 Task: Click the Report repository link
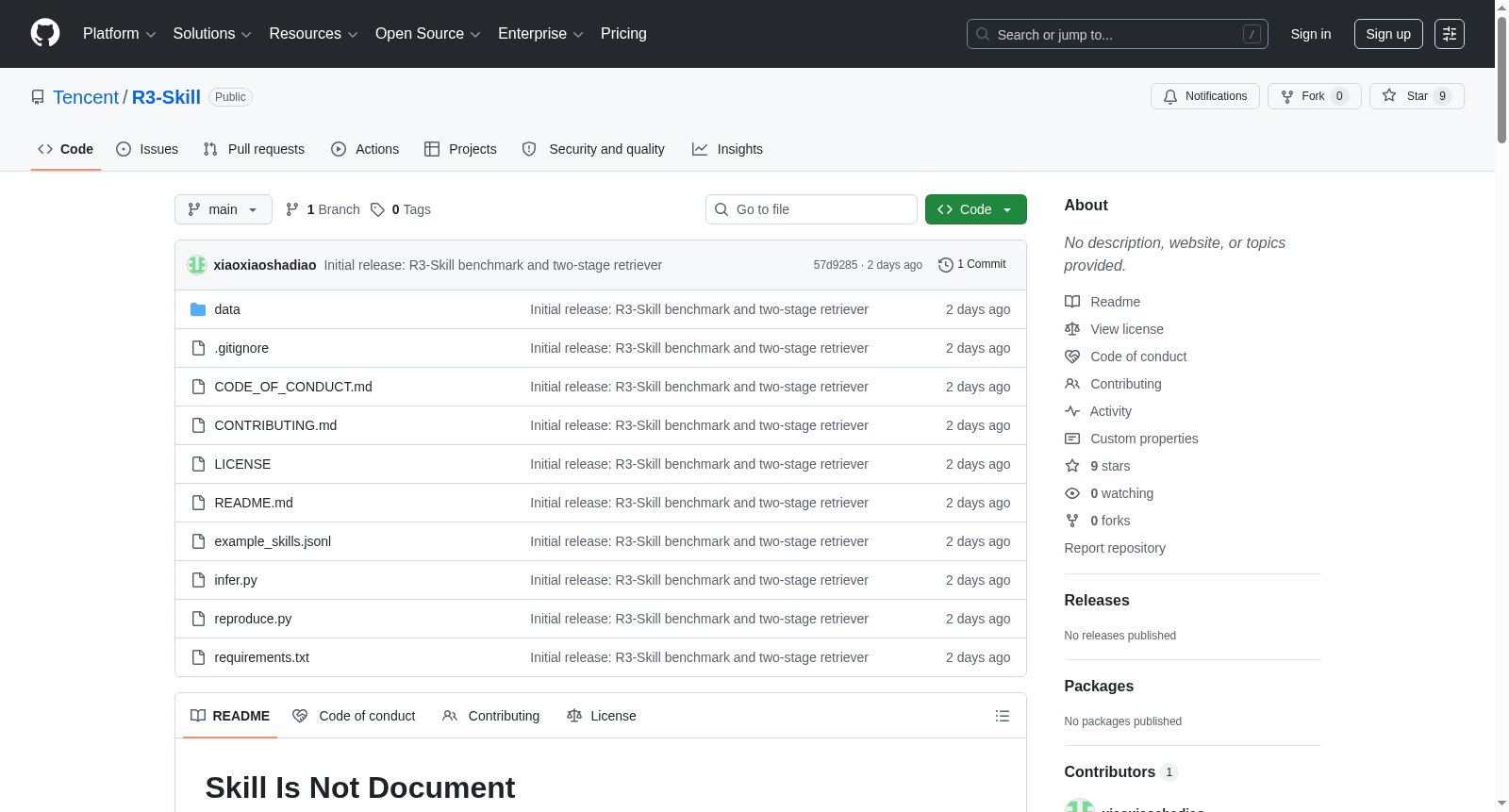pos(1115,548)
